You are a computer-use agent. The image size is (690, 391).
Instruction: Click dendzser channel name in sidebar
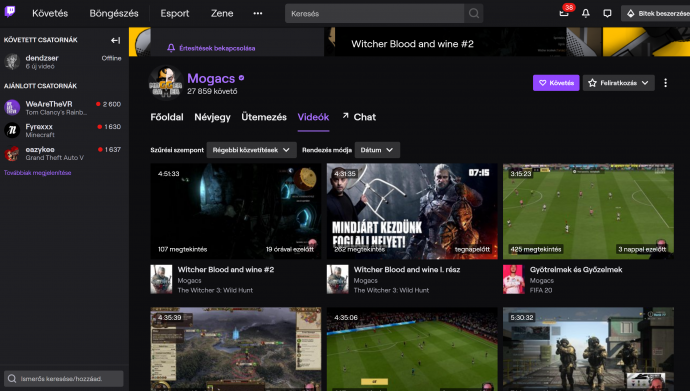42,58
